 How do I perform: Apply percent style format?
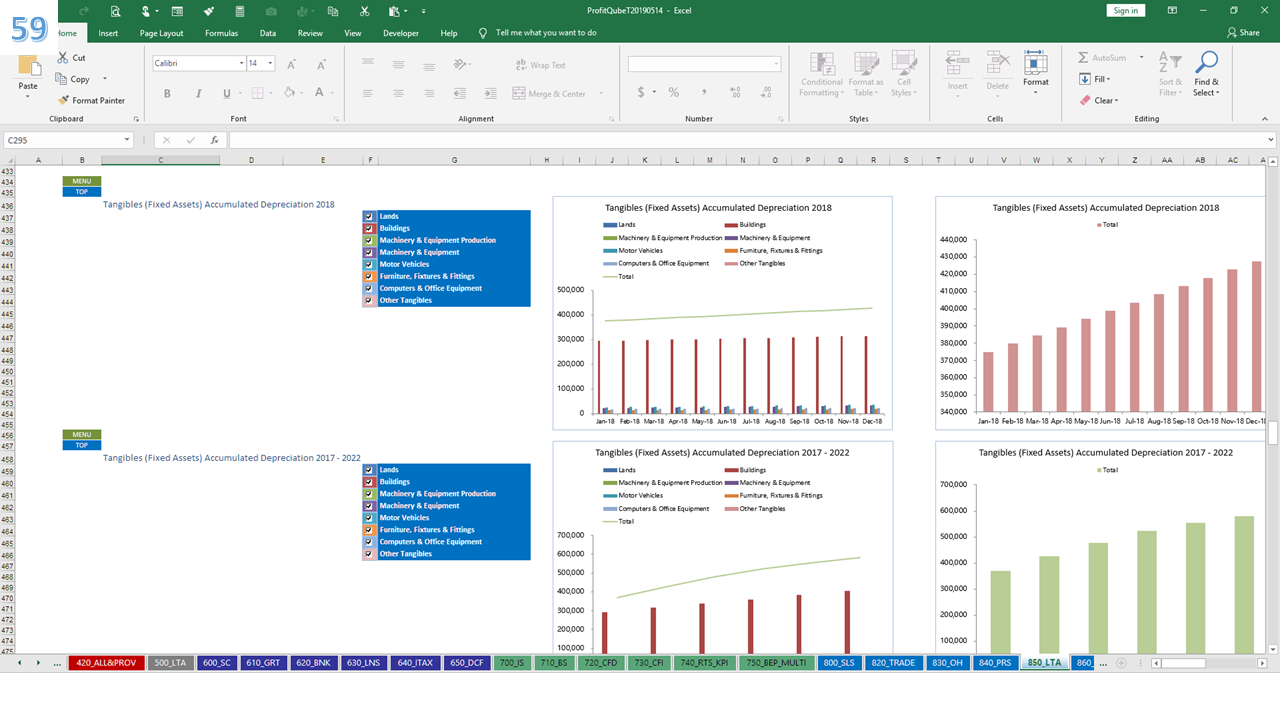click(674, 93)
